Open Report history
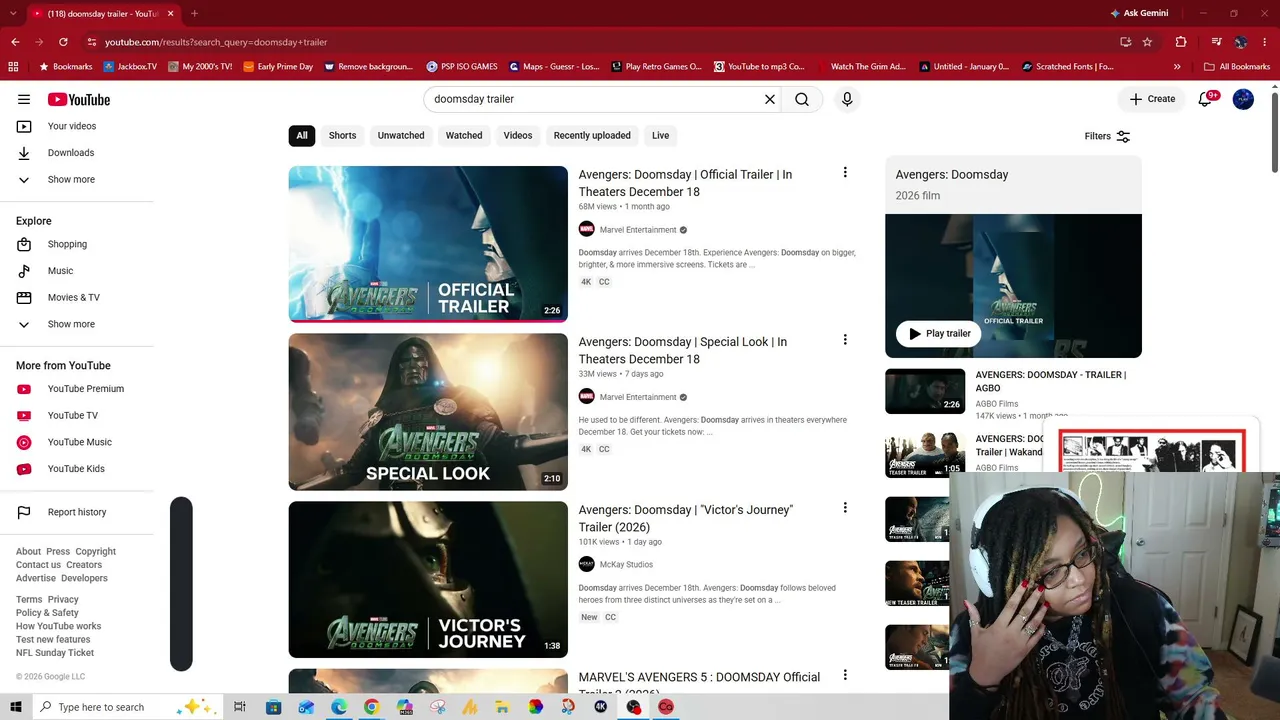 (77, 512)
